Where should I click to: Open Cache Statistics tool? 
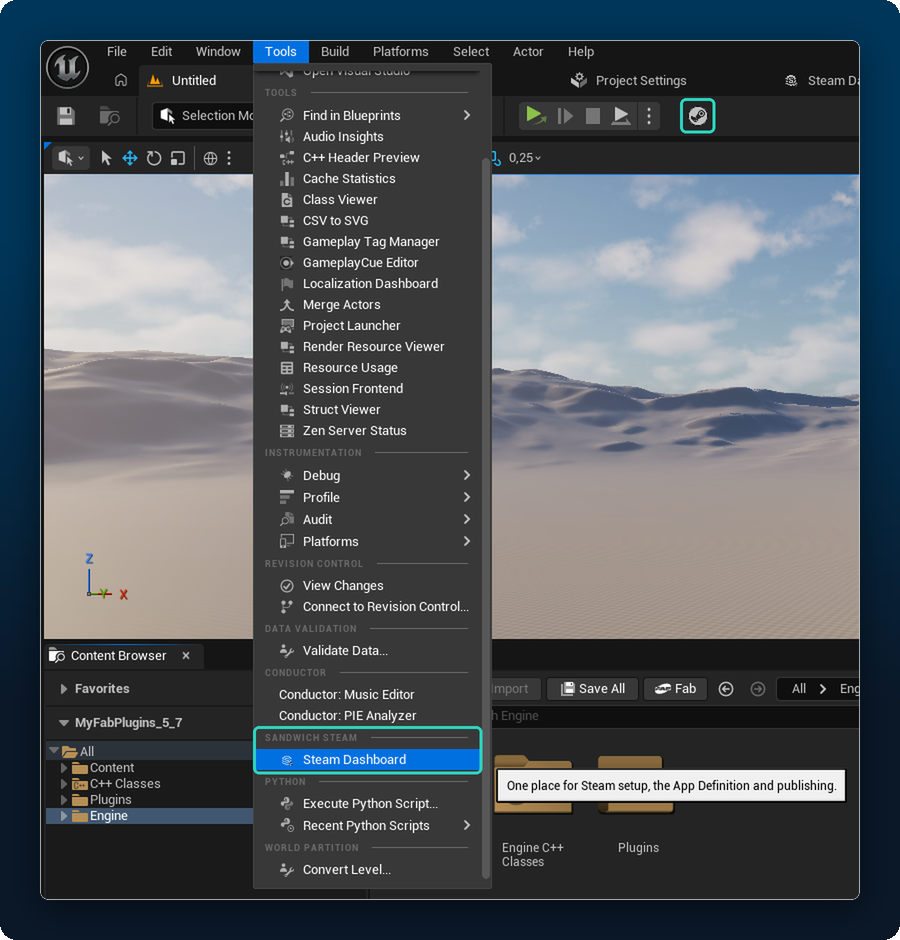click(x=372, y=179)
